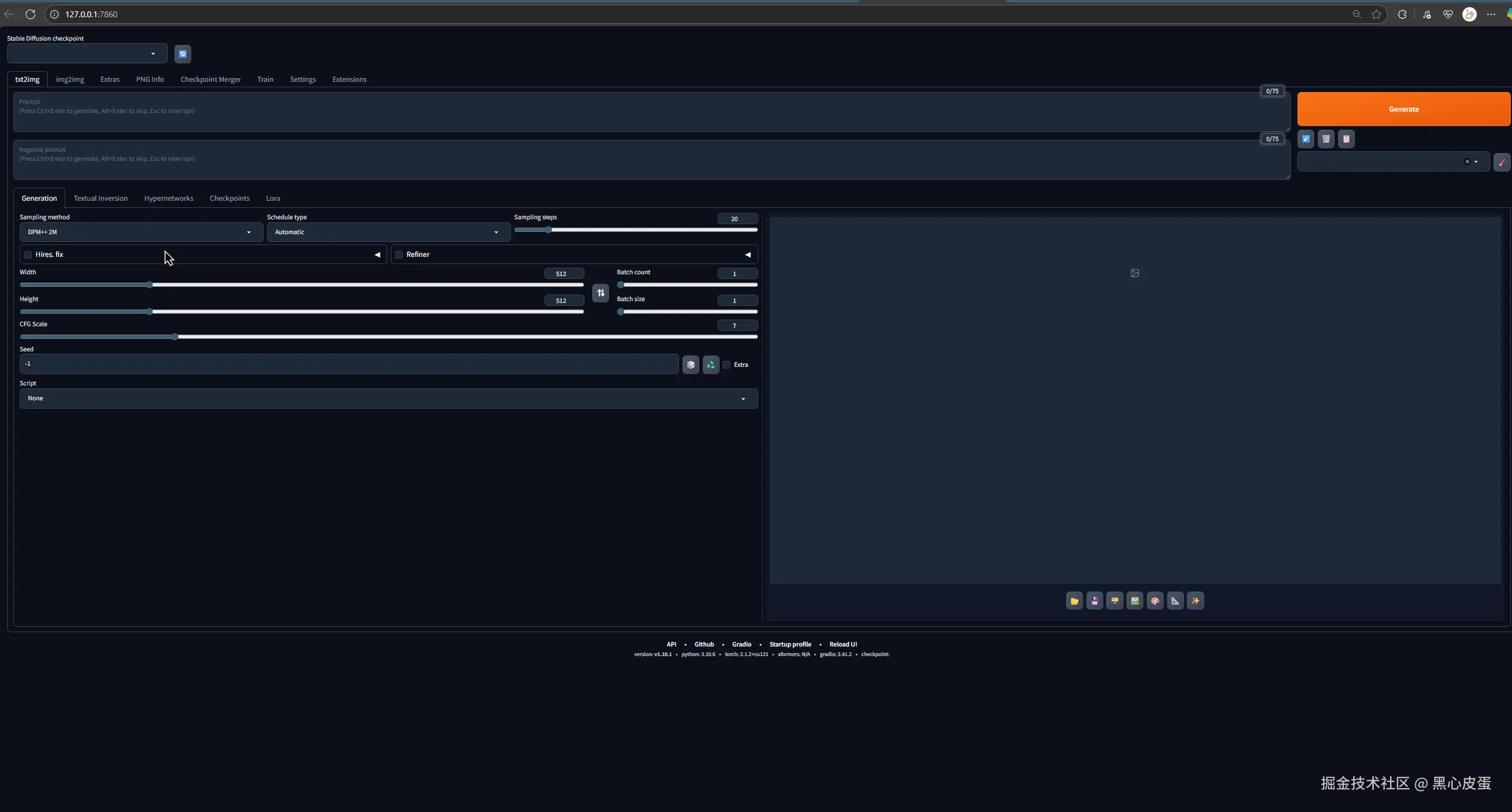Click the dice random seed icon
Image resolution: width=1512 pixels, height=812 pixels.
click(691, 364)
